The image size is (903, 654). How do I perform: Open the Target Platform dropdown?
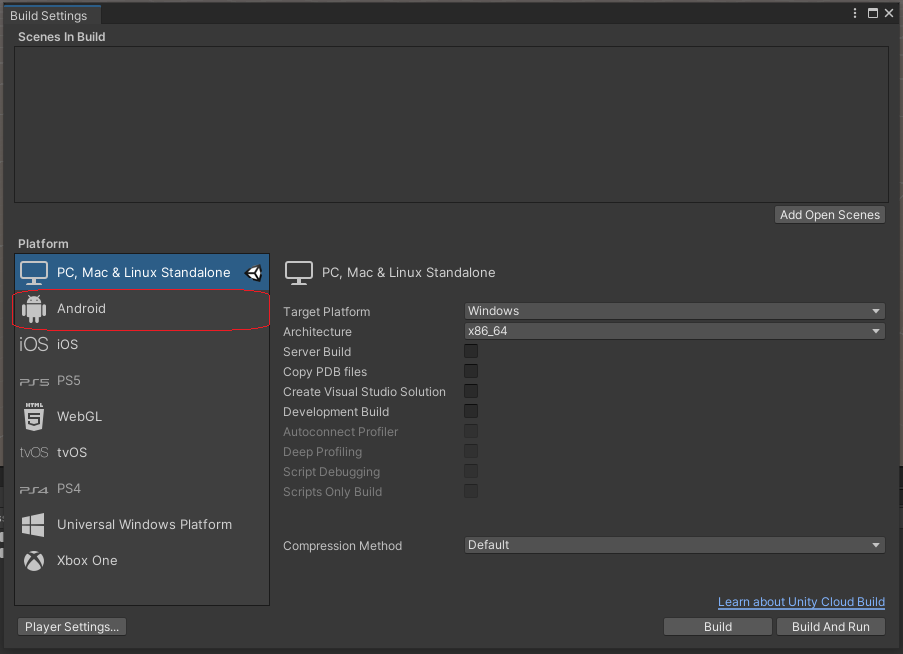point(674,311)
